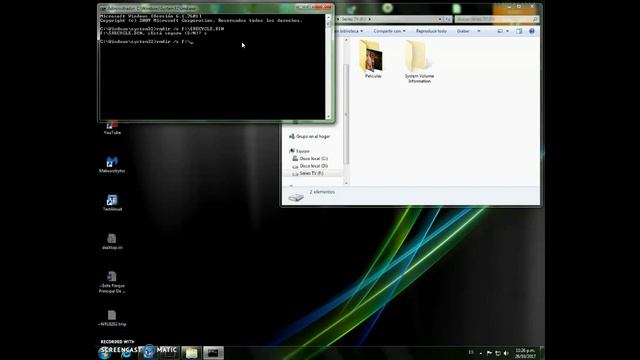Open Internet Explorer from the taskbar

tap(126, 353)
